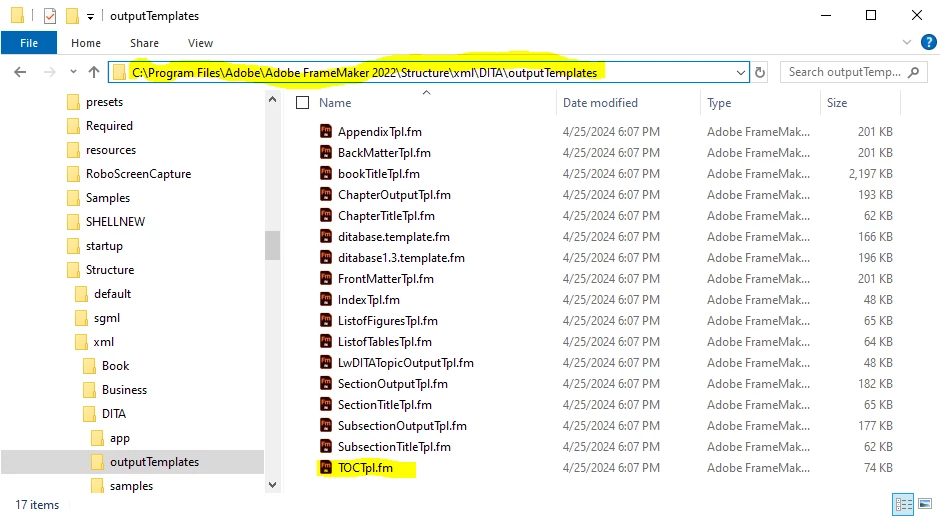
Task: Select the xml folder in tree
Action: (103, 342)
